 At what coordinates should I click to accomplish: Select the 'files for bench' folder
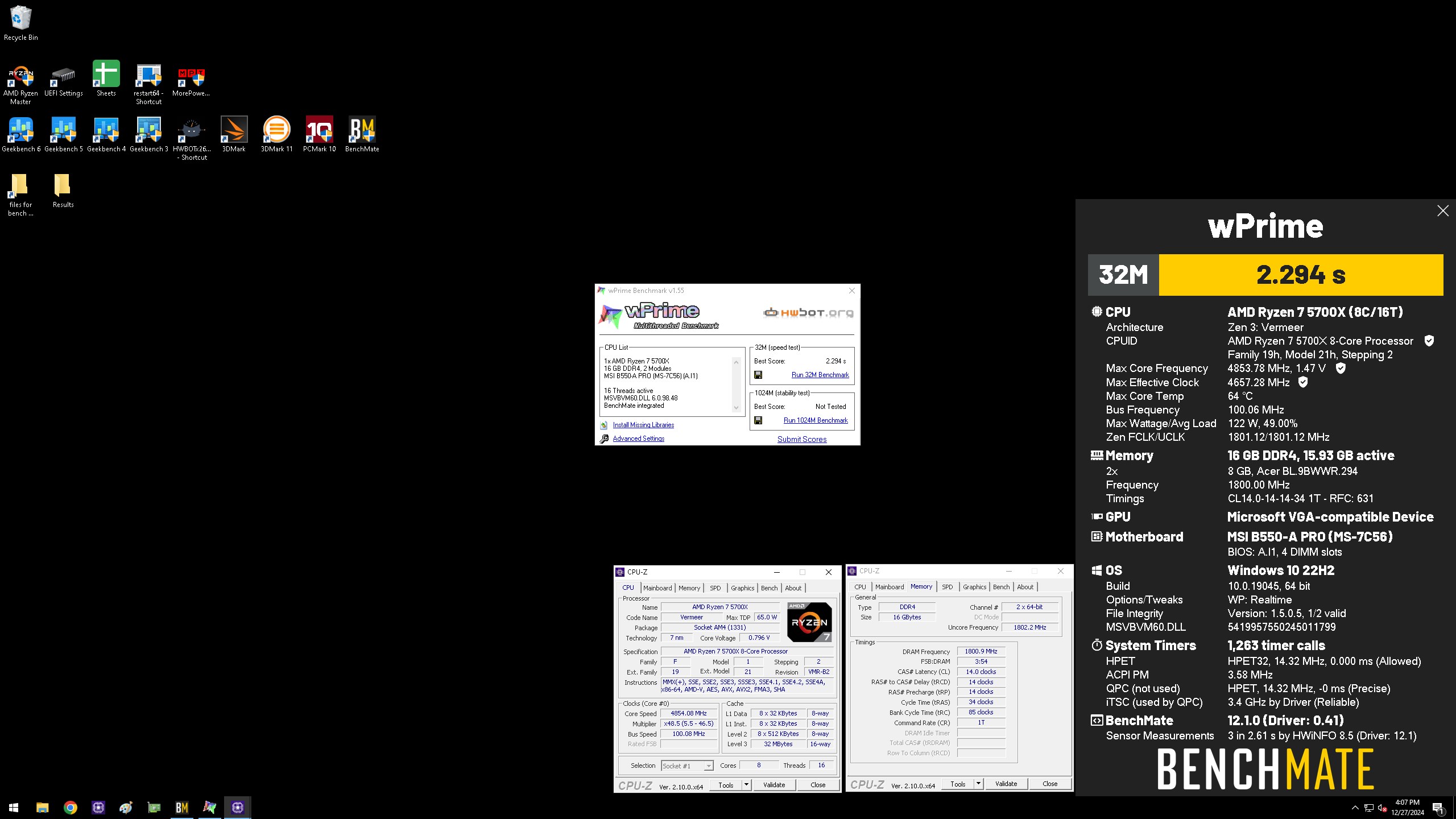point(20,195)
